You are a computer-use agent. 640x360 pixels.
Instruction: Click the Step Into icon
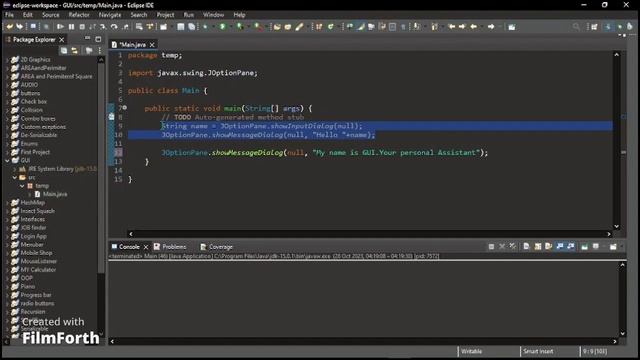click(x=103, y=27)
